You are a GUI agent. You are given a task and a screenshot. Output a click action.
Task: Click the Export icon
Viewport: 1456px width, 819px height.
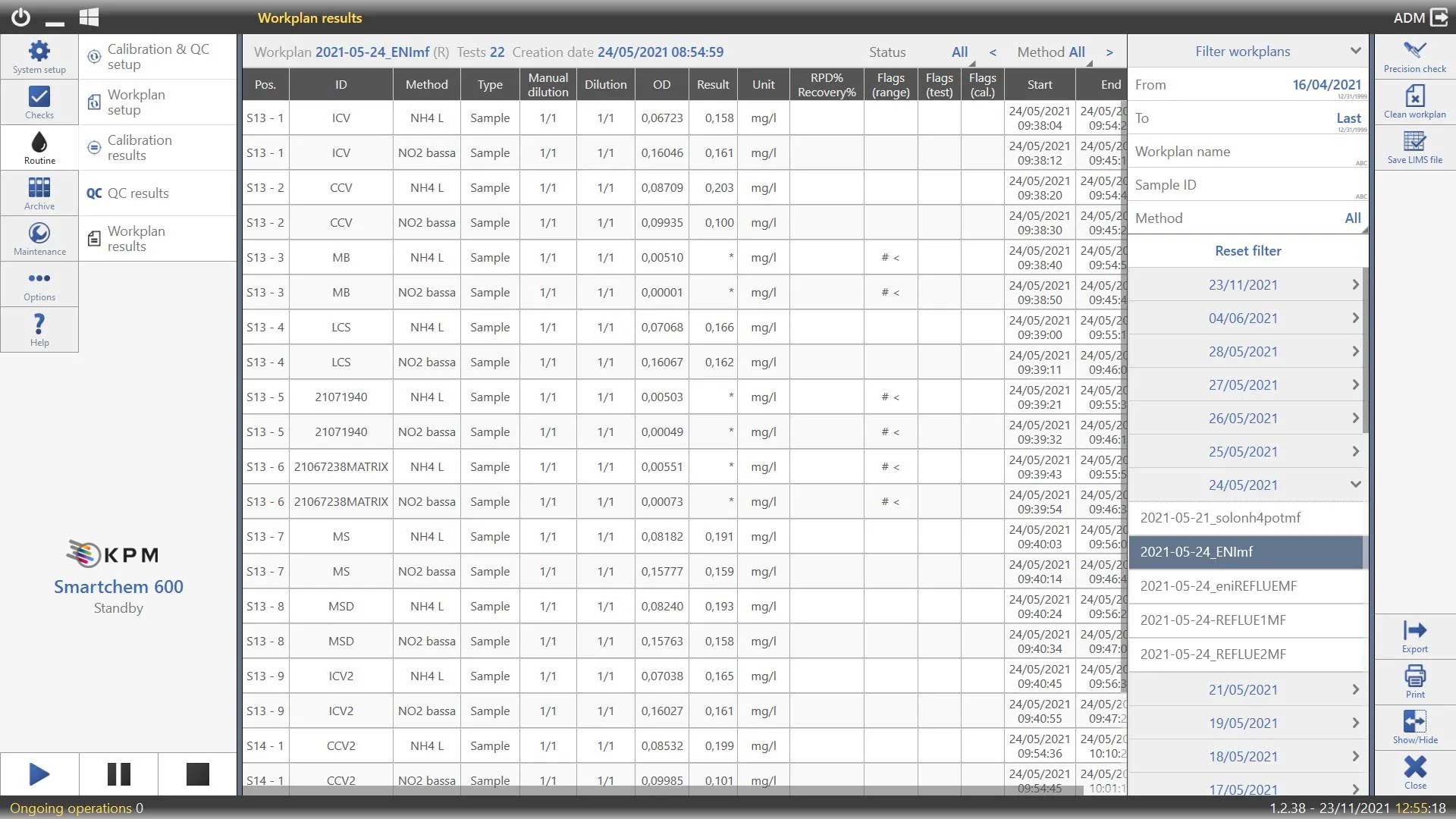pyautogui.click(x=1414, y=635)
